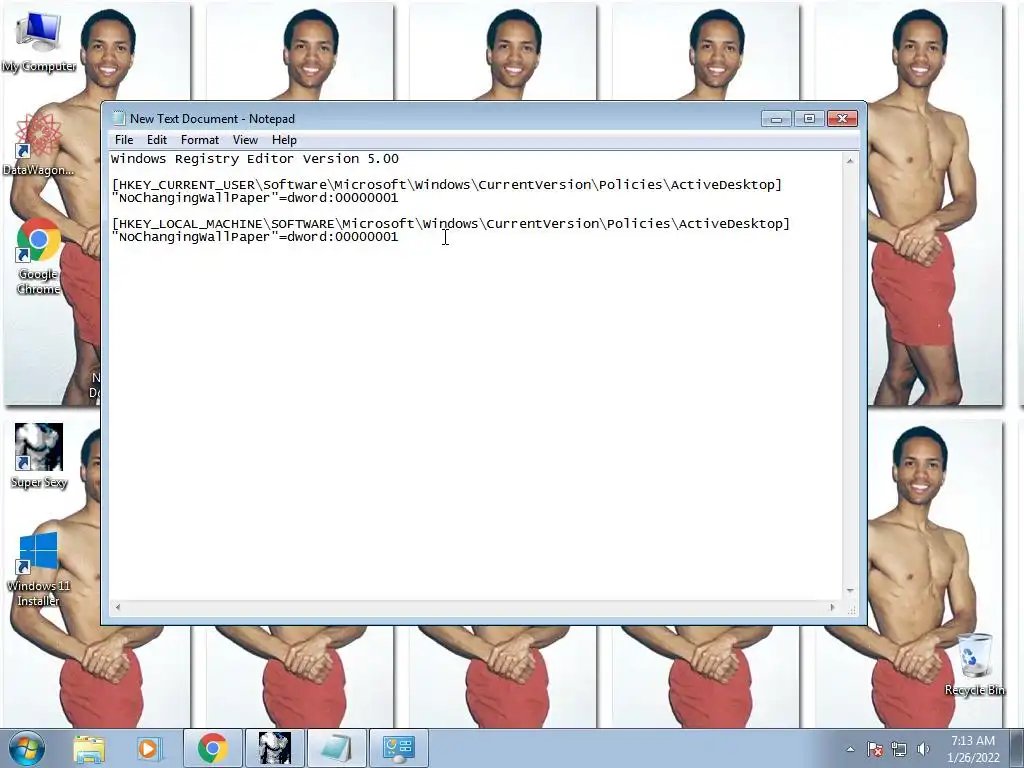Open network status tray icon
This screenshot has height=768, width=1024.
pos(899,749)
